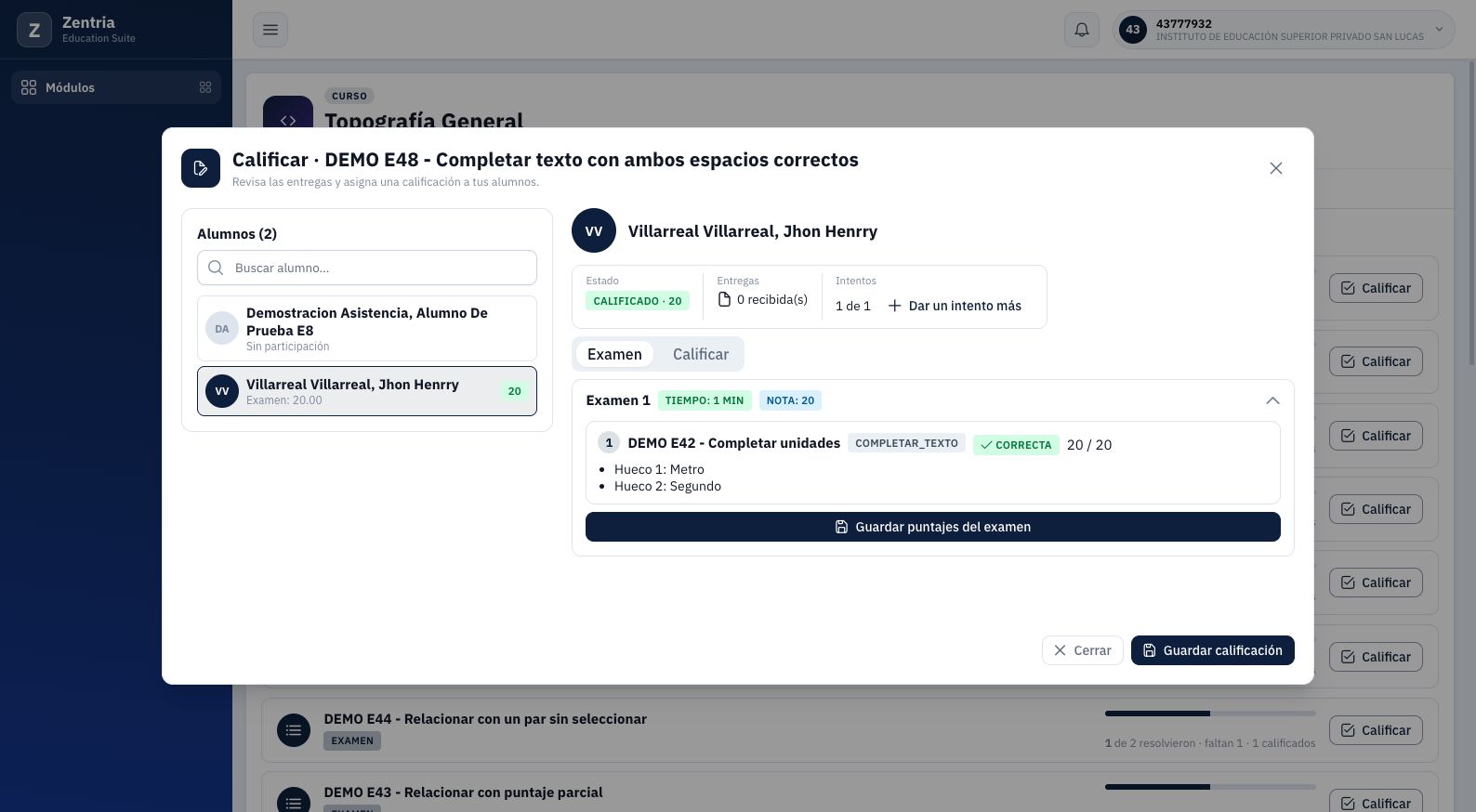Click the green 20 score badge
This screenshot has height=812, width=1476.
point(514,391)
